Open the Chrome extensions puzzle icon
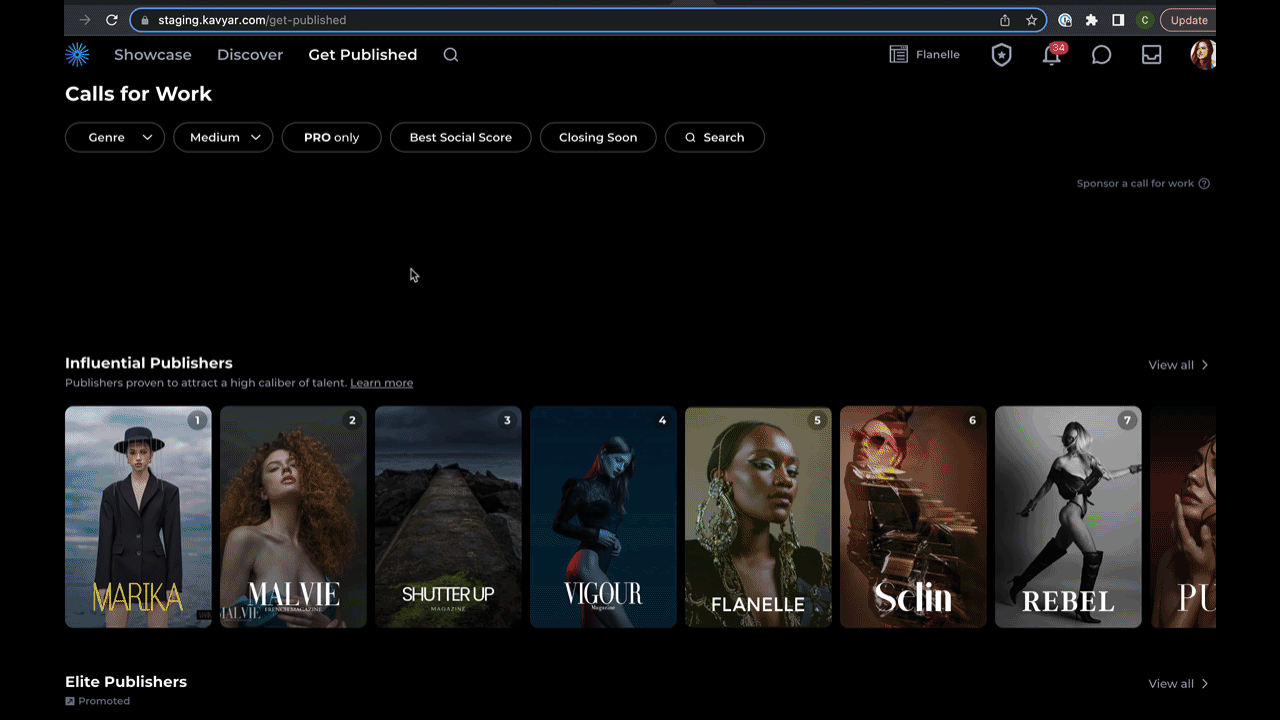The width and height of the screenshot is (1280, 720). coord(1092,20)
